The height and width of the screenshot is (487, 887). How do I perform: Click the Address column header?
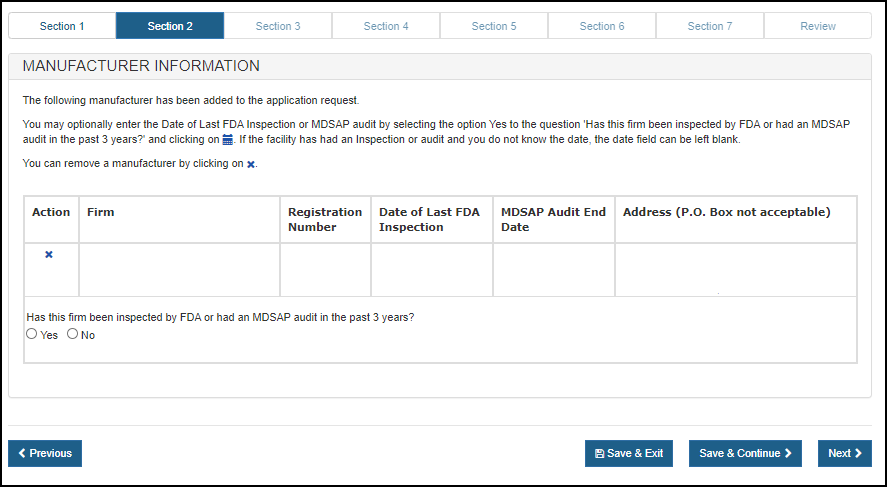tap(726, 212)
